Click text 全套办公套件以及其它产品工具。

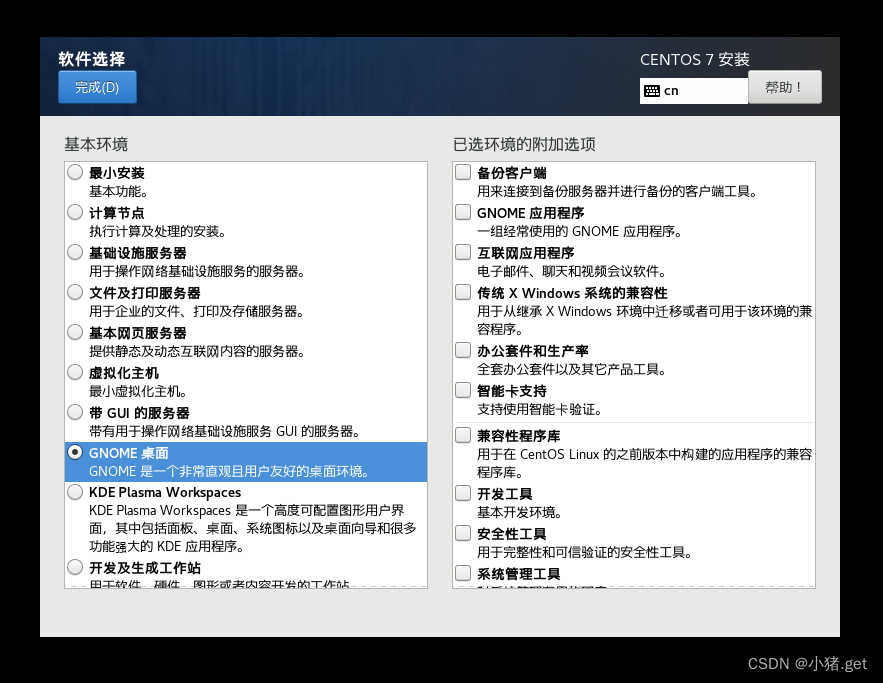[x=572, y=369]
